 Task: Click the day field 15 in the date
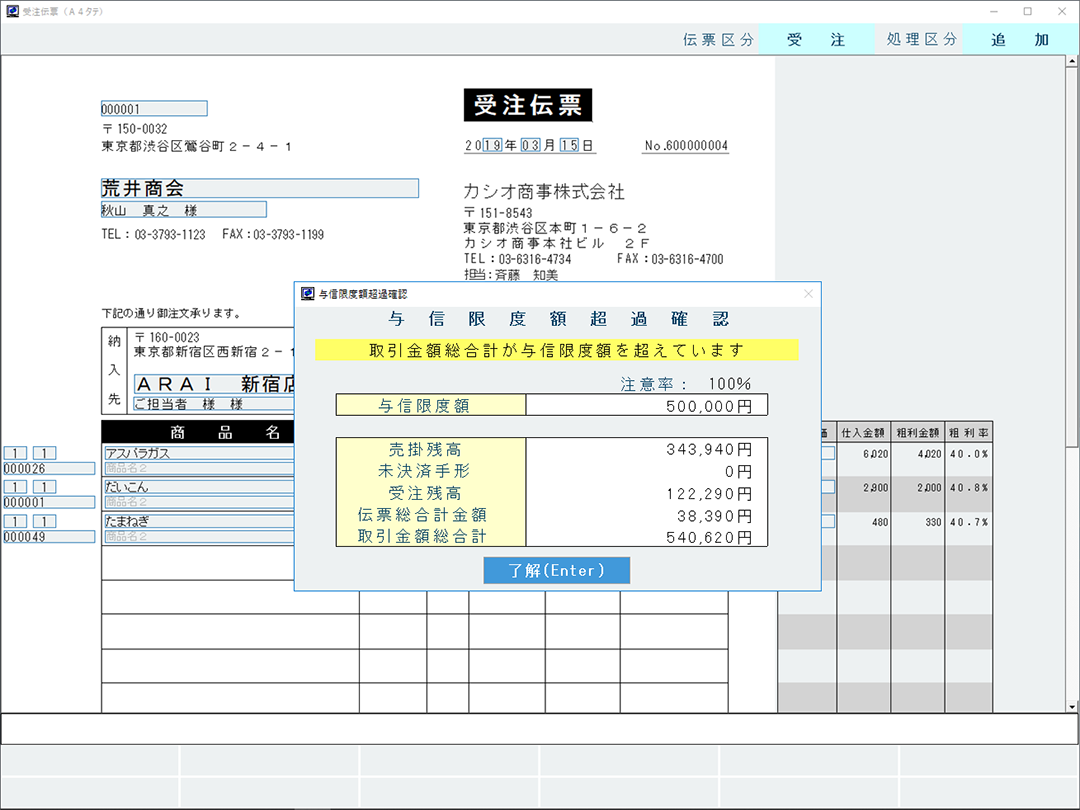(569, 145)
